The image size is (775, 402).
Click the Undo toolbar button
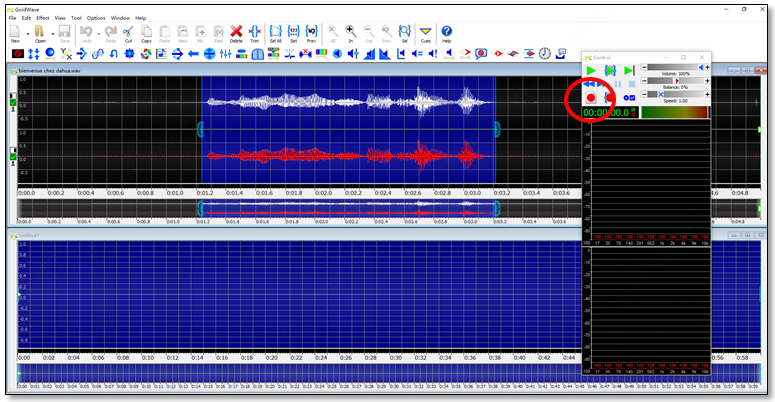click(86, 33)
